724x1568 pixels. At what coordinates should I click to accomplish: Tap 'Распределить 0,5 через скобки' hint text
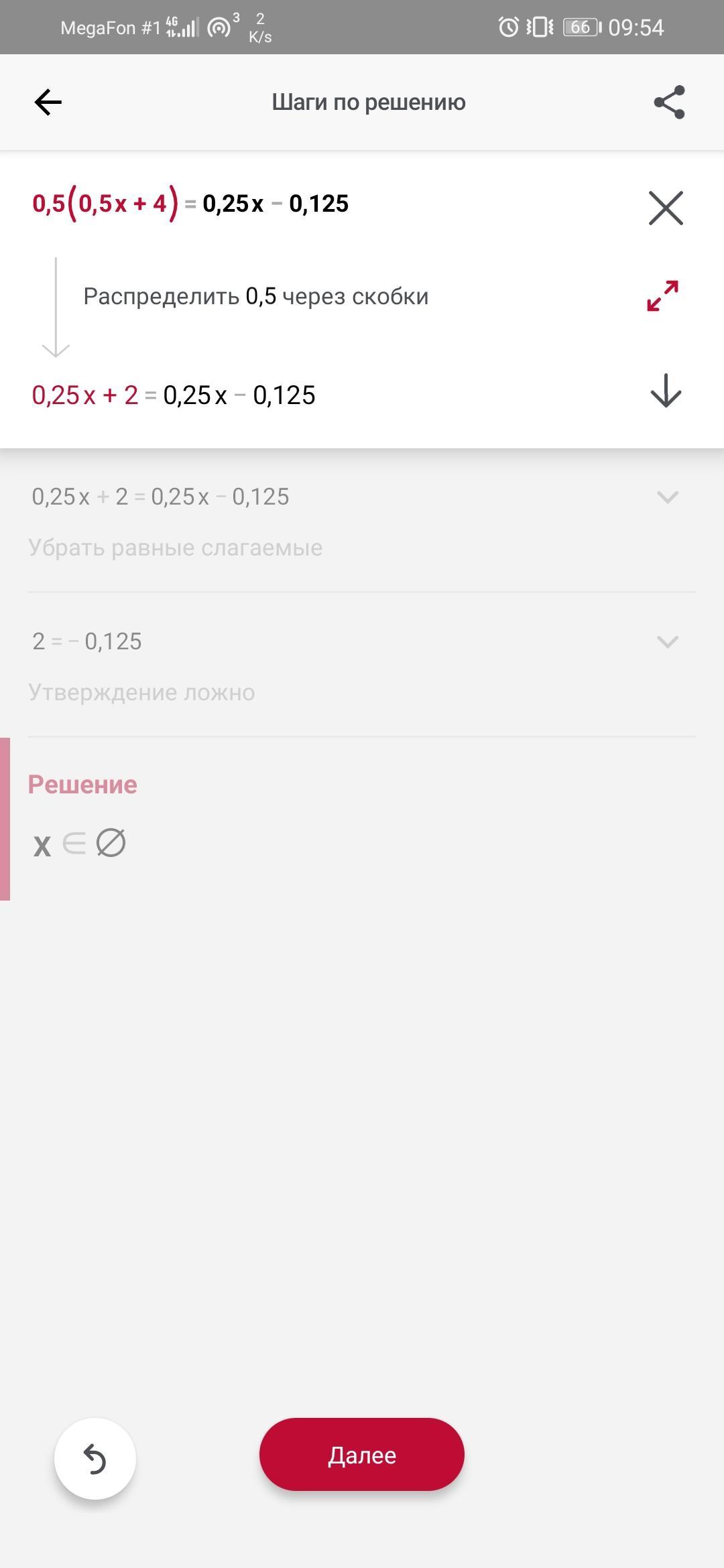click(256, 296)
